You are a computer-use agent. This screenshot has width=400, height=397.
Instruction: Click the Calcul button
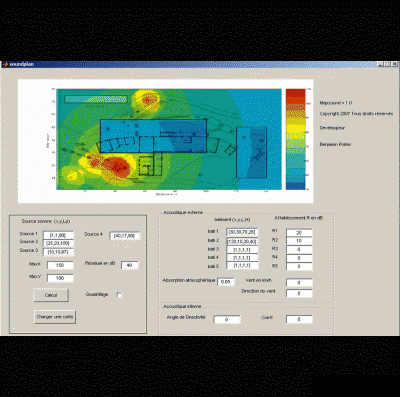coord(51,295)
